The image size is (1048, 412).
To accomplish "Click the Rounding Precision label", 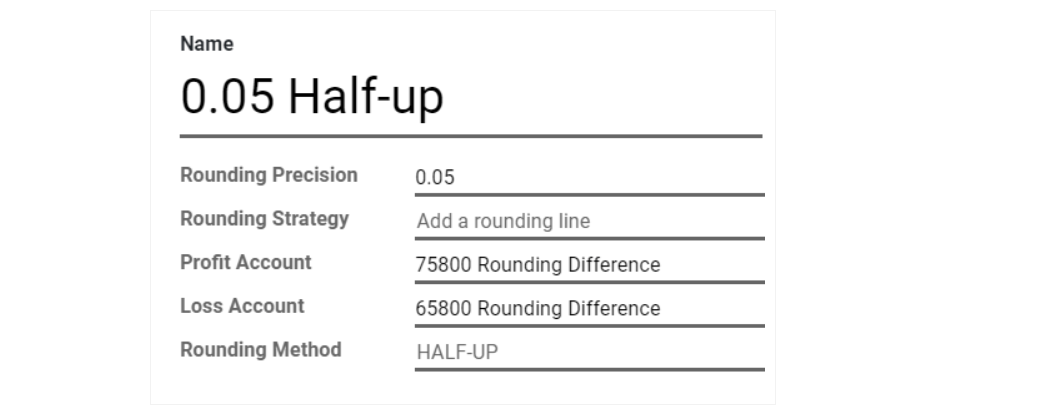I will pyautogui.click(x=269, y=175).
